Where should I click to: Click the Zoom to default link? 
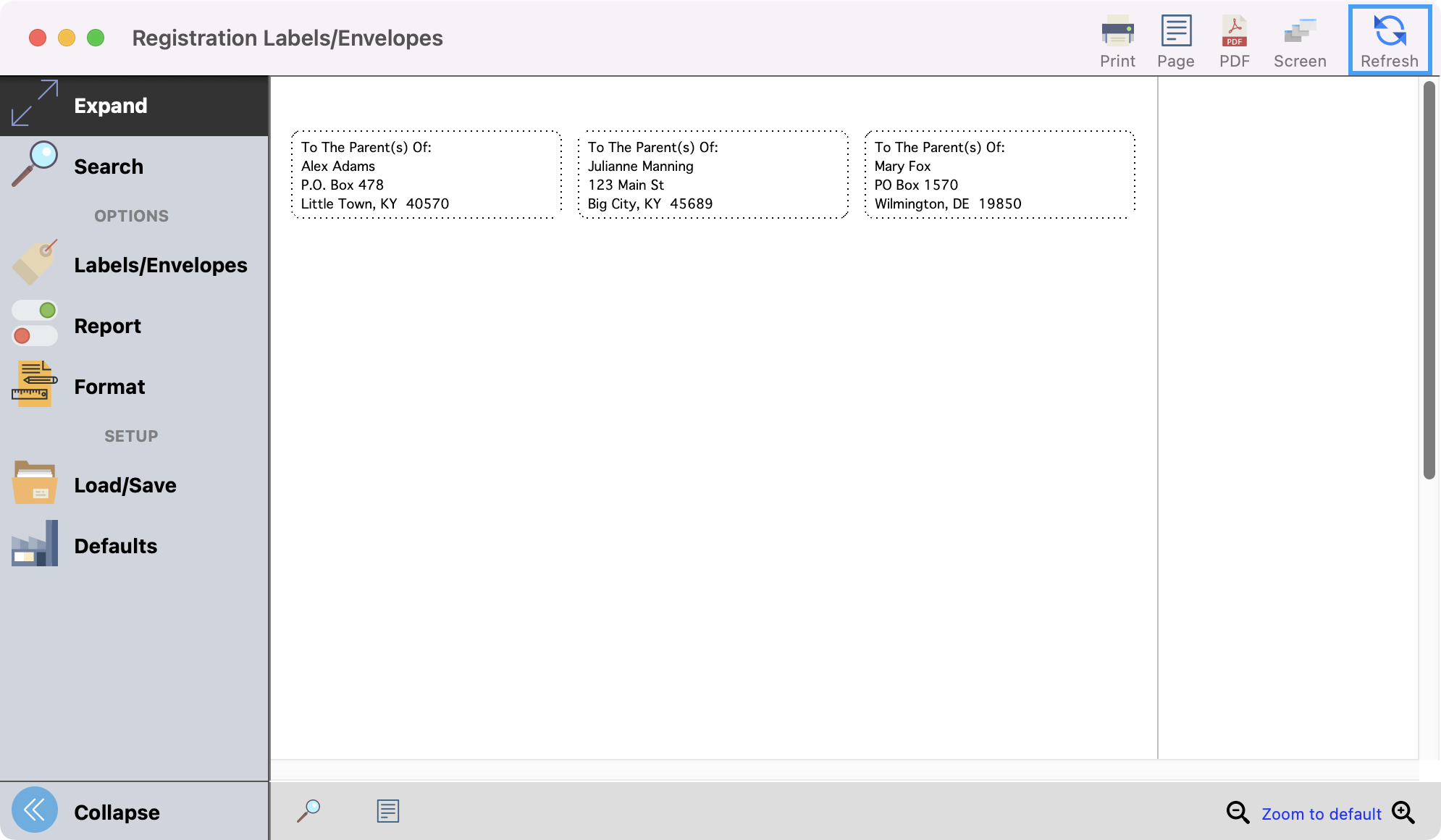pos(1321,814)
